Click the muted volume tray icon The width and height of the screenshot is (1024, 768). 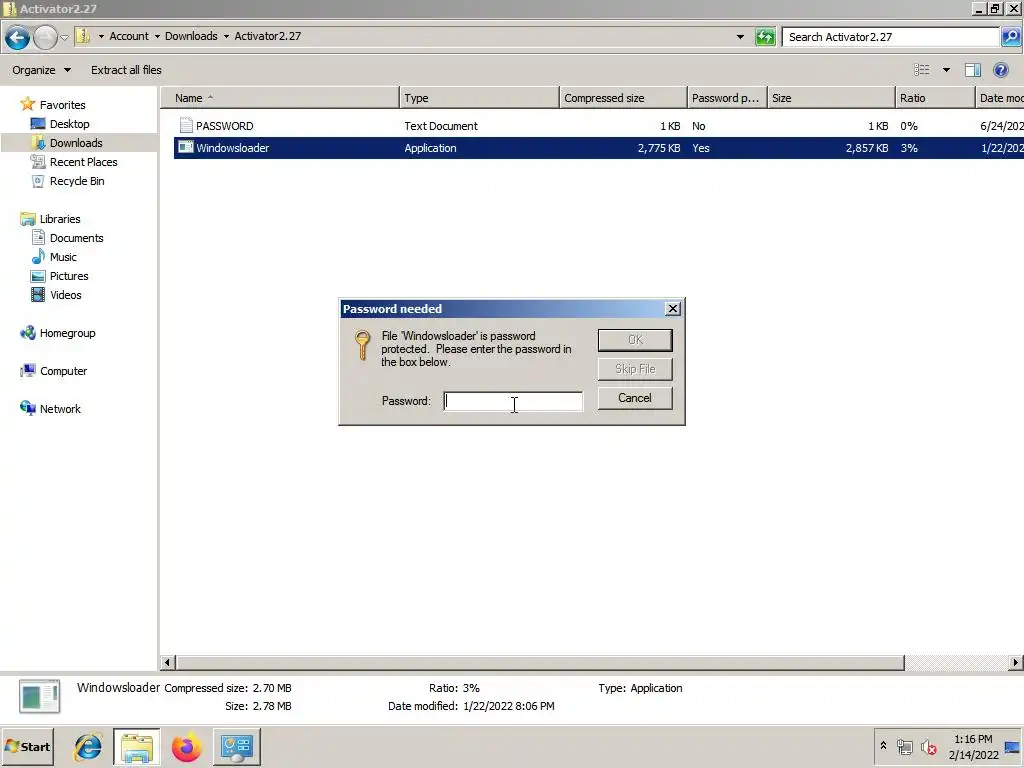929,746
